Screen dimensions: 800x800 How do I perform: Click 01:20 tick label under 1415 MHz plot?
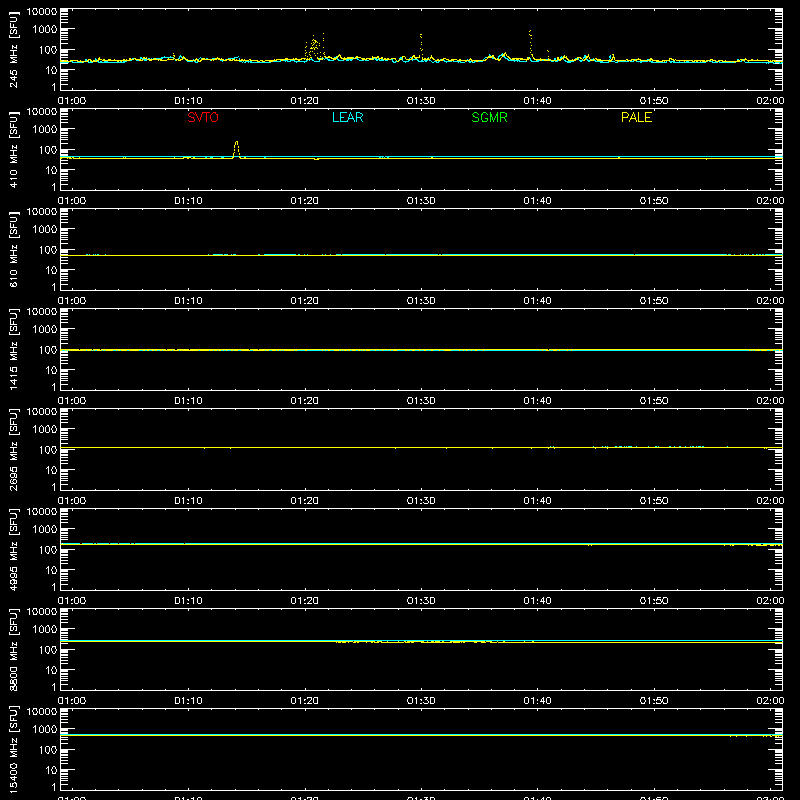pyautogui.click(x=305, y=401)
